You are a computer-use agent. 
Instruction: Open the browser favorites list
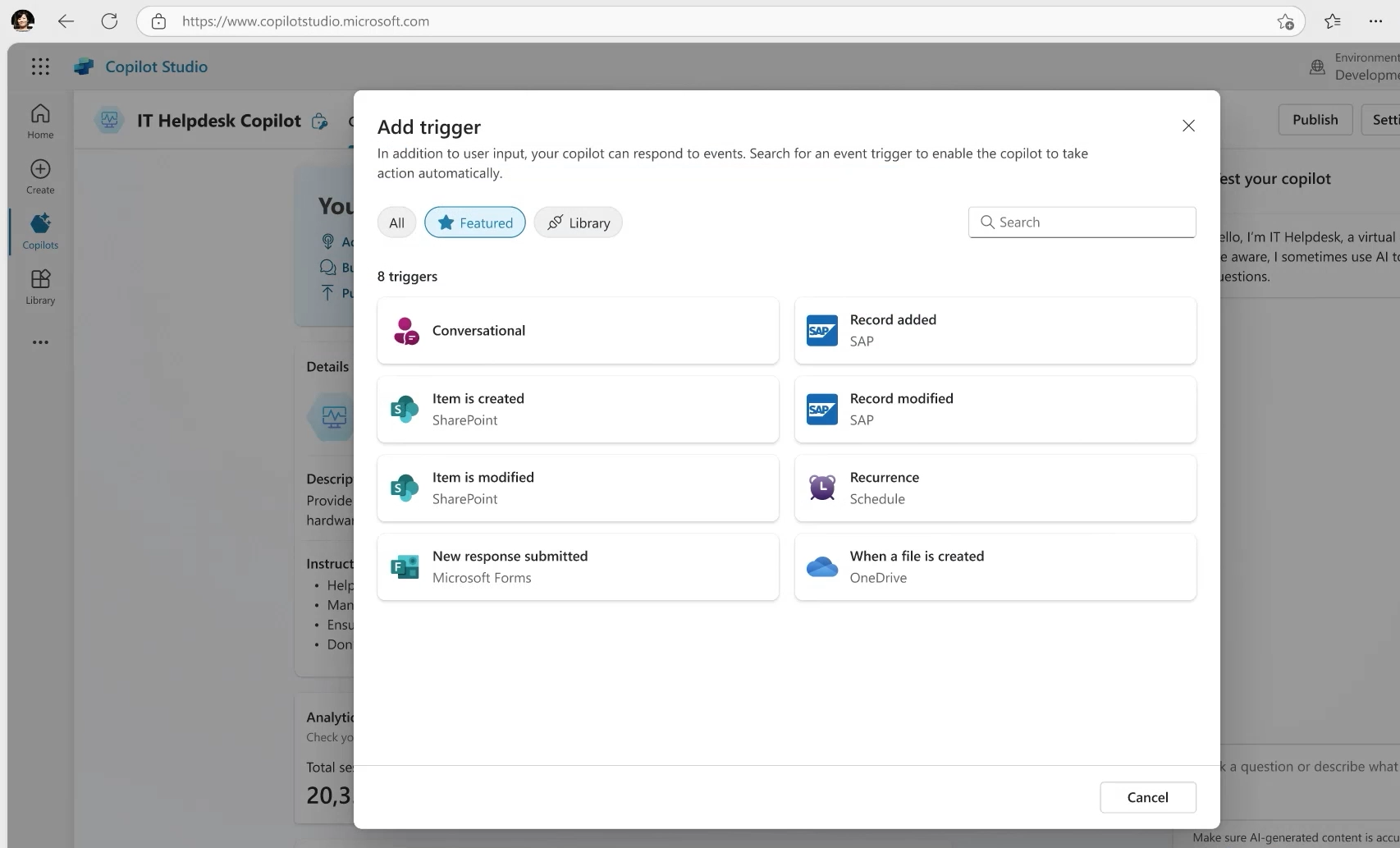pos(1333,21)
